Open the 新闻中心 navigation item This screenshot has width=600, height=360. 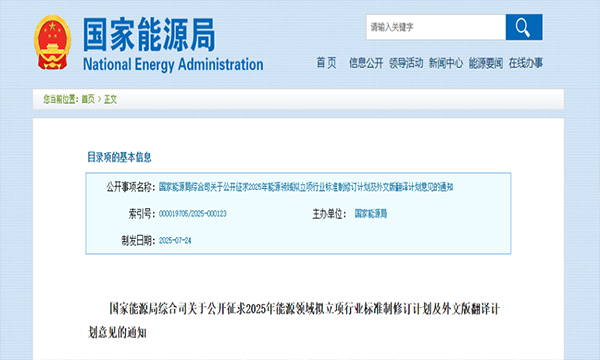point(446,63)
